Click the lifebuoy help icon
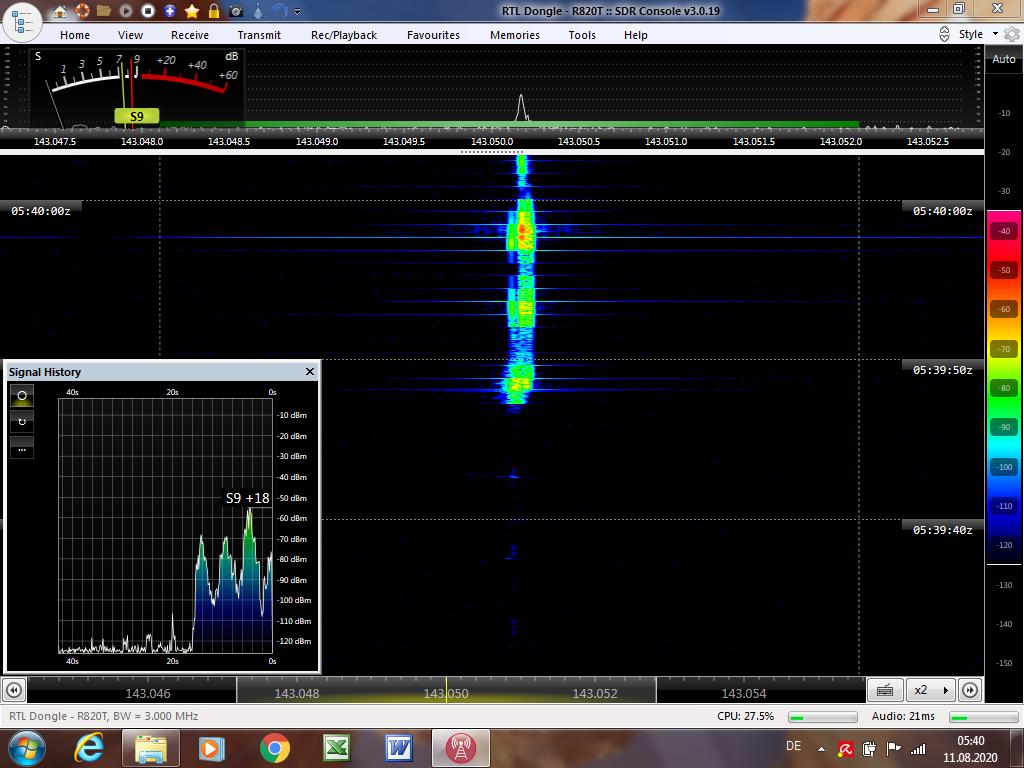Screen dimensions: 1024x768 point(82,11)
